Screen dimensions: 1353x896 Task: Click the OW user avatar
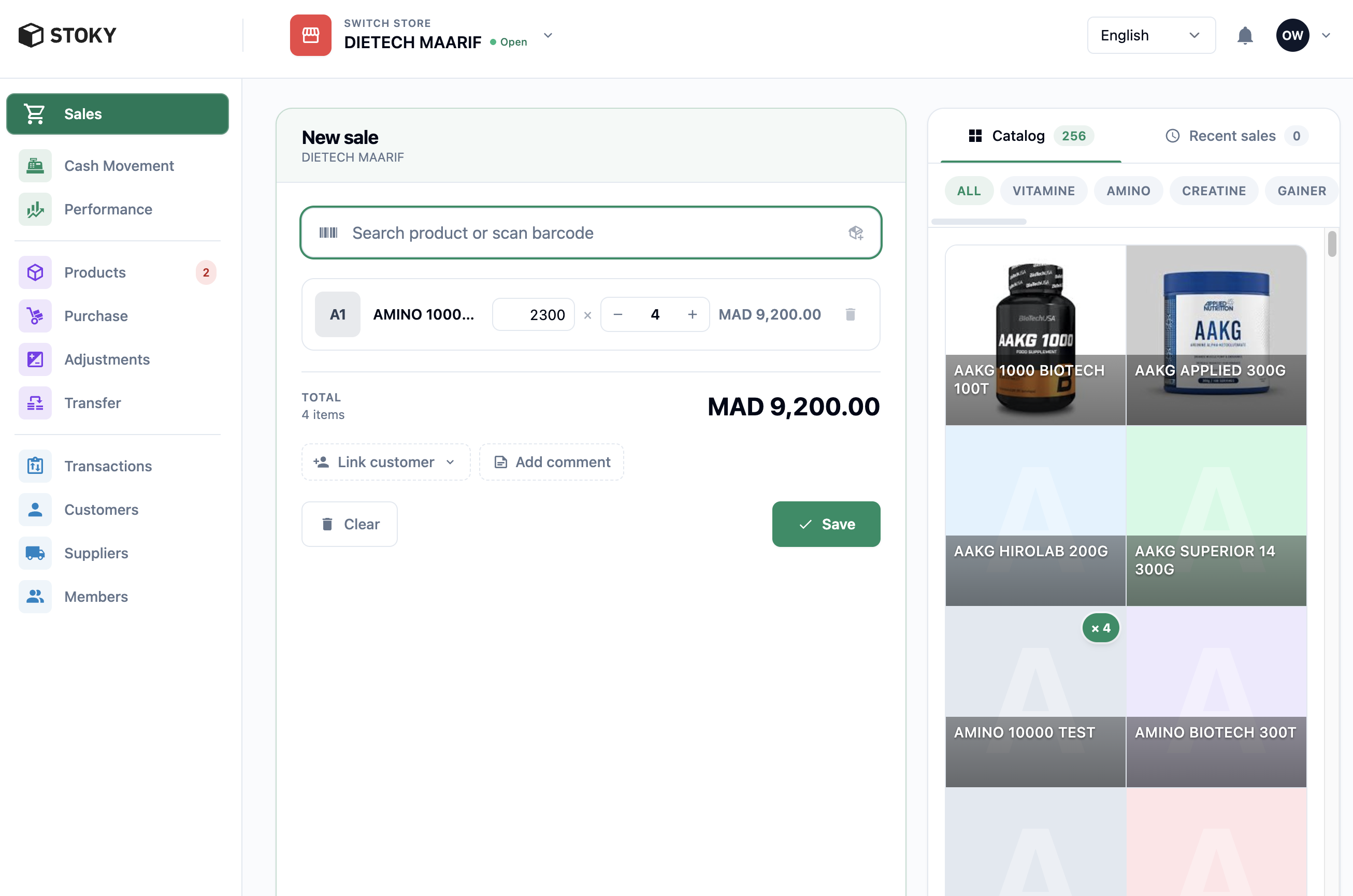pyautogui.click(x=1292, y=35)
